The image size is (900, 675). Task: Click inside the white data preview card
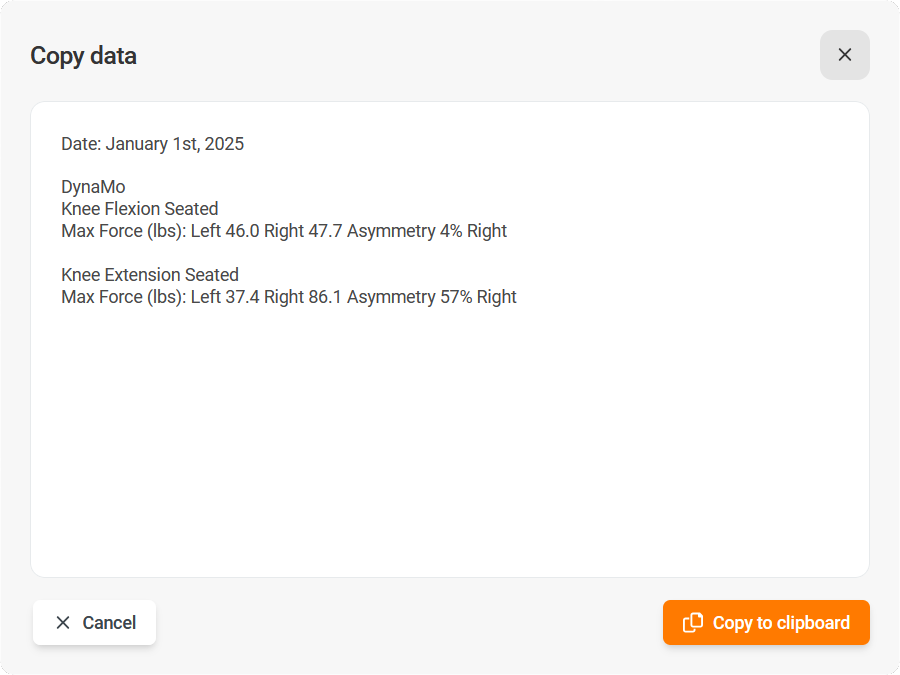[x=450, y=340]
